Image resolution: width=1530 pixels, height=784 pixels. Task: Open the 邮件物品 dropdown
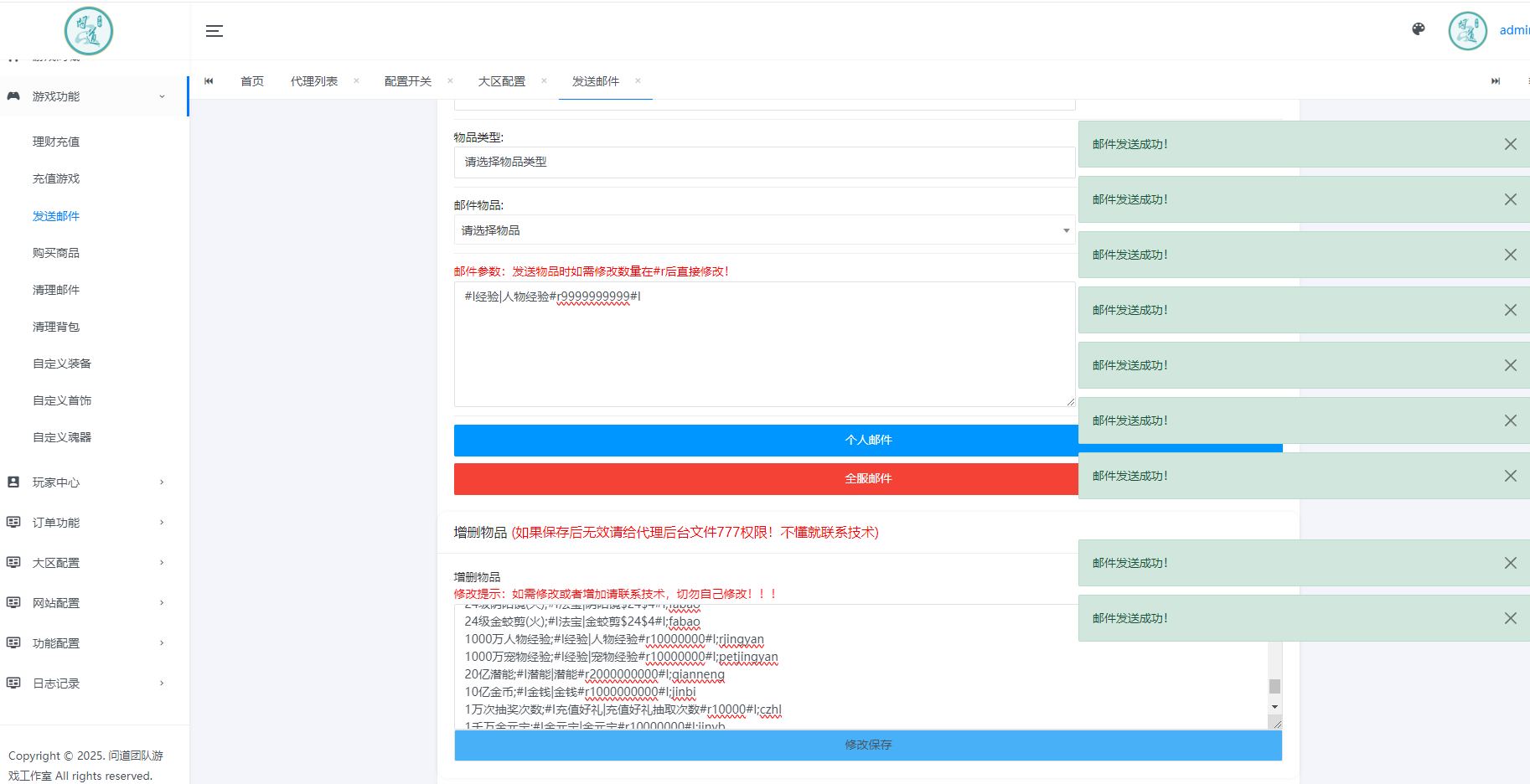click(x=764, y=230)
